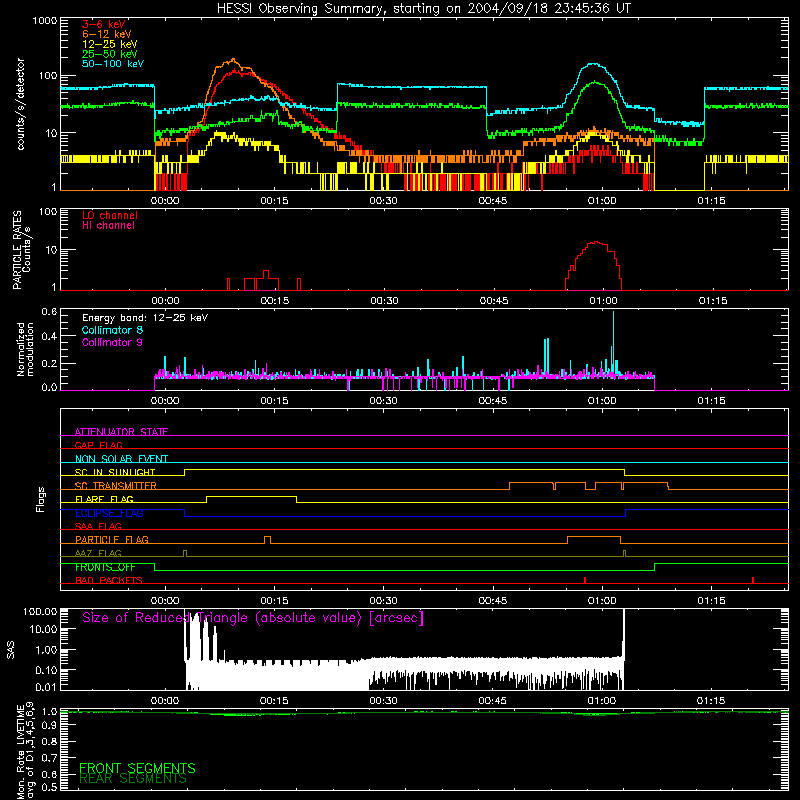Screen dimensions: 800x800
Task: Select the red 3-6 keV legend entry
Action: click(x=103, y=24)
